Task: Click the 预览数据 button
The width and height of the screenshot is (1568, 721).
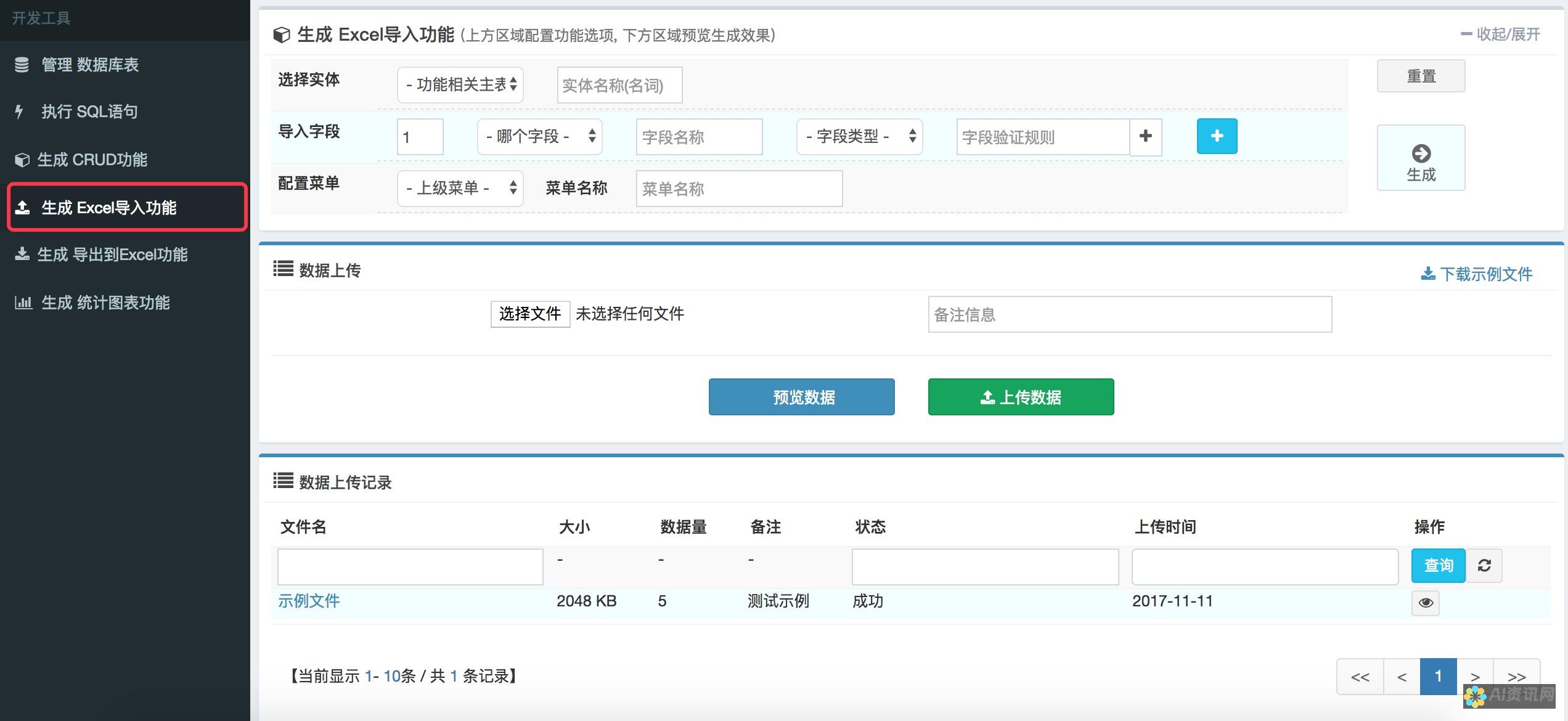Action: tap(801, 397)
